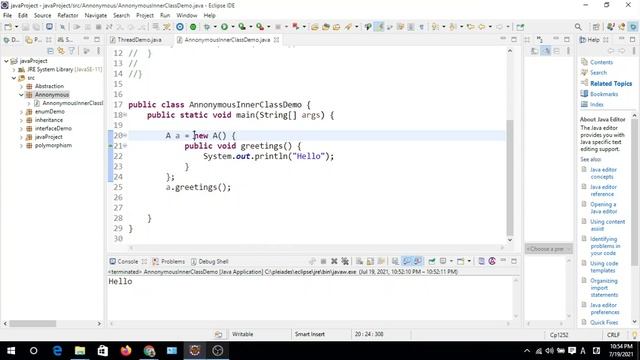This screenshot has width=640, height=360.
Task: Click the magnifier Quick Access search icon
Action: [x=578, y=27]
